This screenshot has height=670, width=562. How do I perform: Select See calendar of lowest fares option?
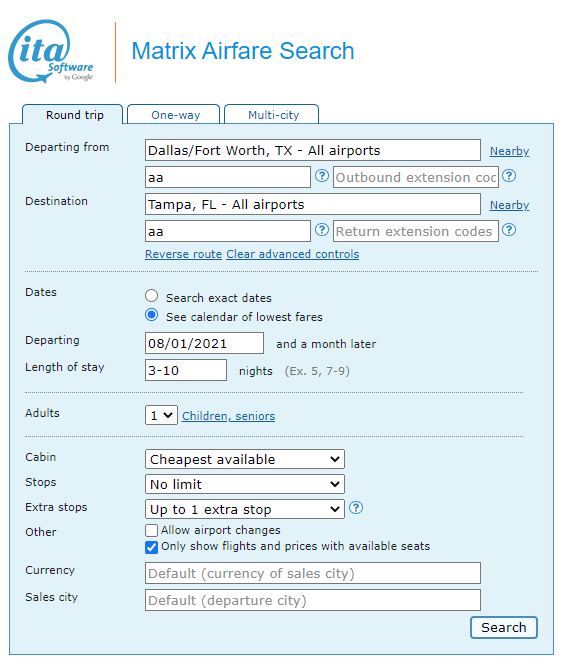[x=151, y=315]
